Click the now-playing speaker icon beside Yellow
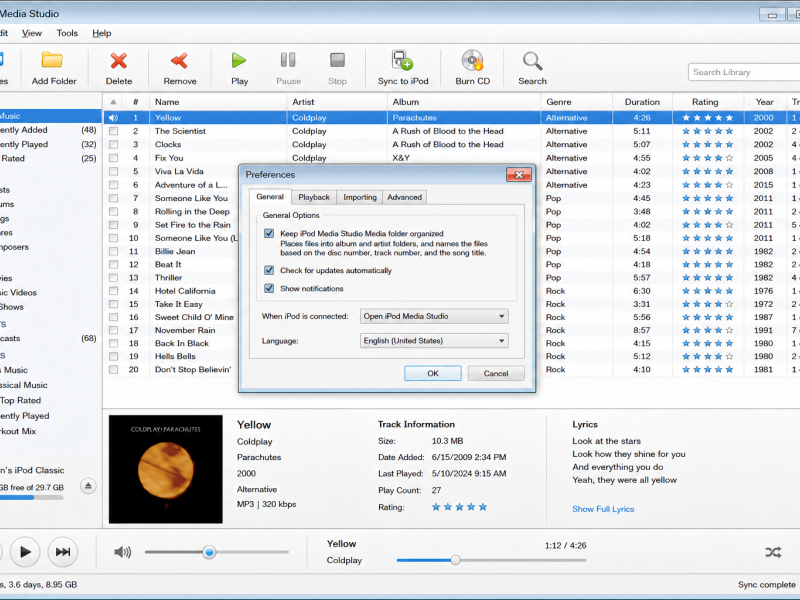800x600 pixels. (x=113, y=118)
